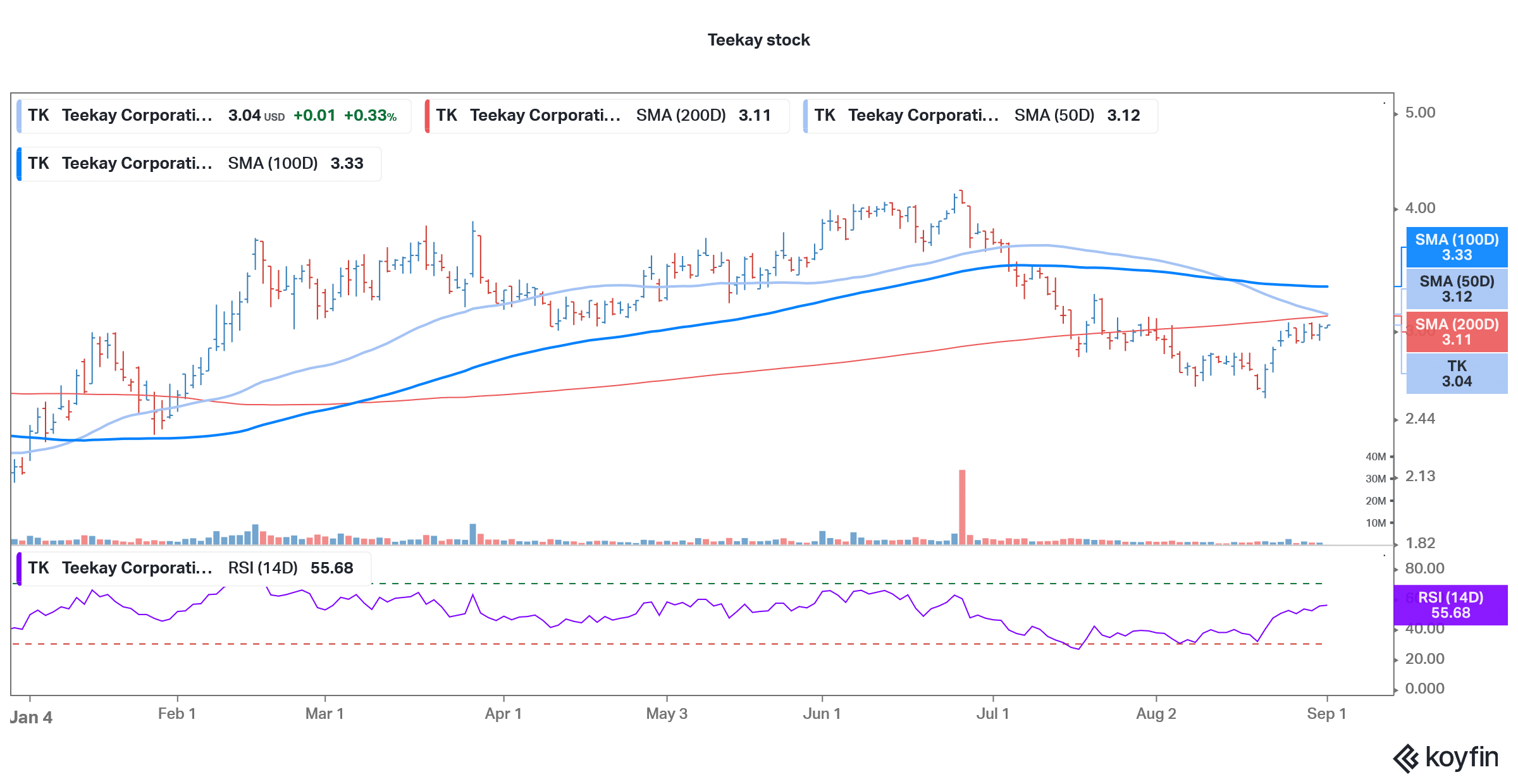Click the Jan 4 date axis label
Image resolution: width=1518 pixels, height=784 pixels.
tap(31, 718)
